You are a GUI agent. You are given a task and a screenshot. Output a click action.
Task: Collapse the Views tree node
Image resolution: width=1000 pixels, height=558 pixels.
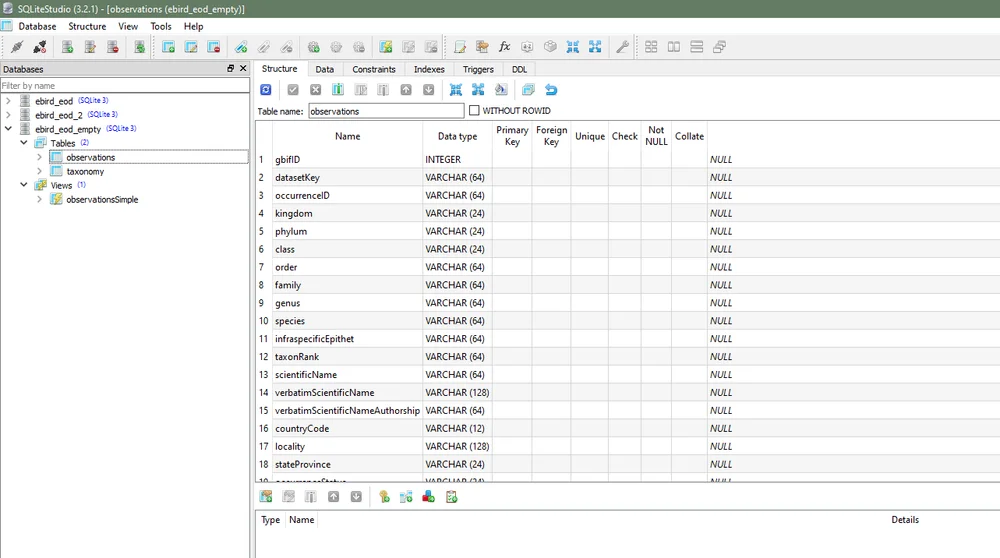tap(24, 185)
